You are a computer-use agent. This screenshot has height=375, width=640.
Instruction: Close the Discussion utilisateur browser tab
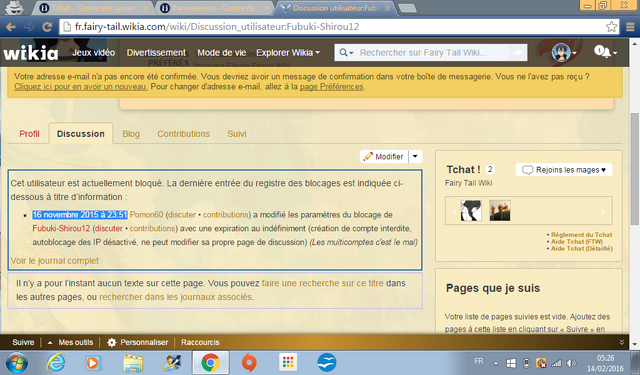click(387, 8)
